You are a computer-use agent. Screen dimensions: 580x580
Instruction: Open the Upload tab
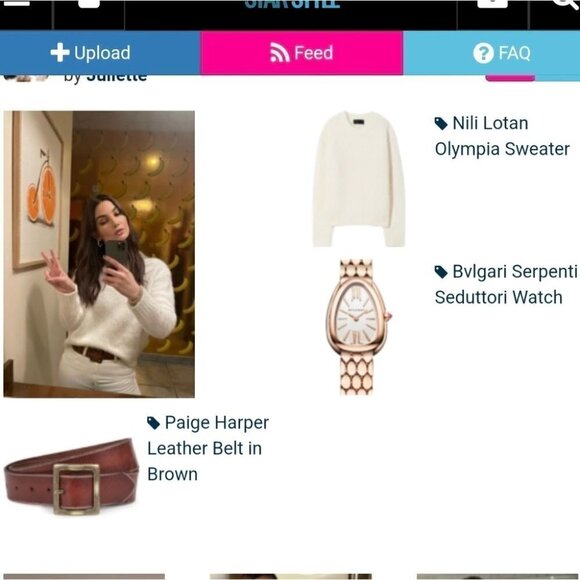(100, 53)
